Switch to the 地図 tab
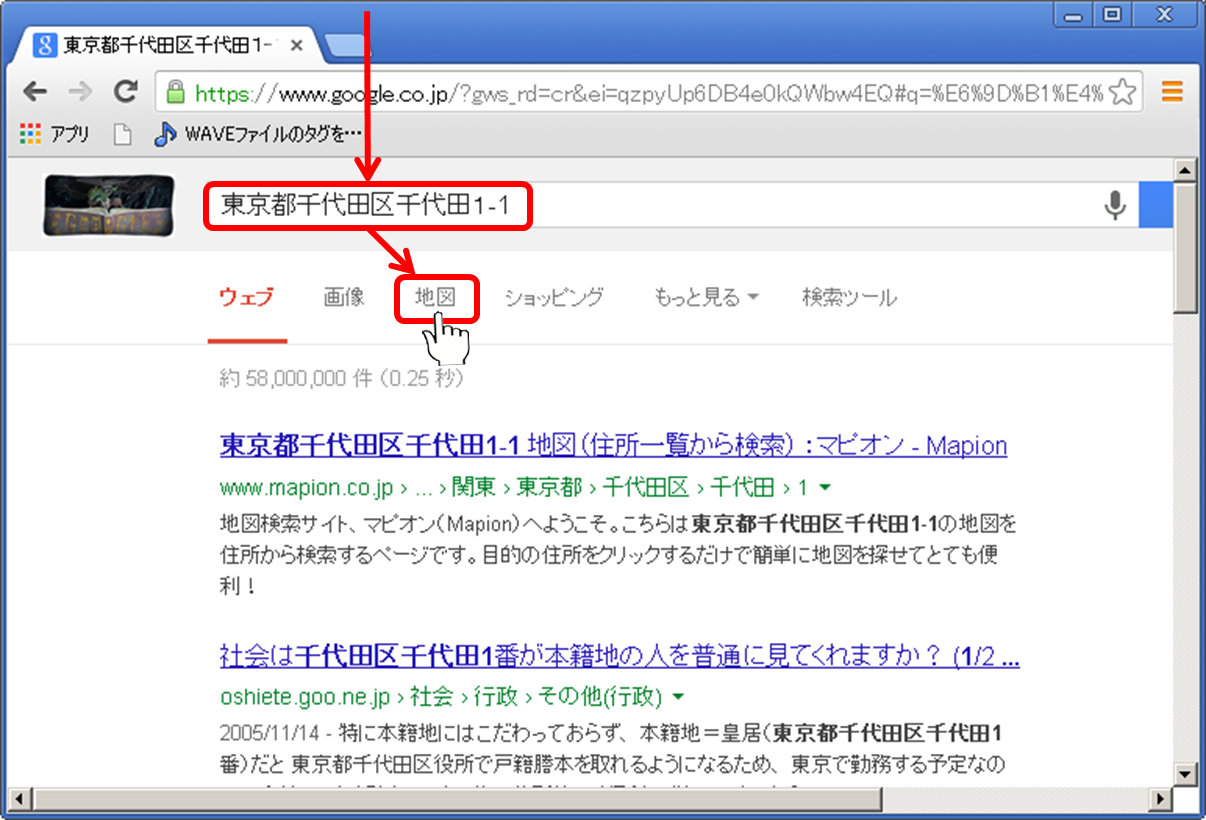Screen dimensions: 1206x820 coord(436,298)
